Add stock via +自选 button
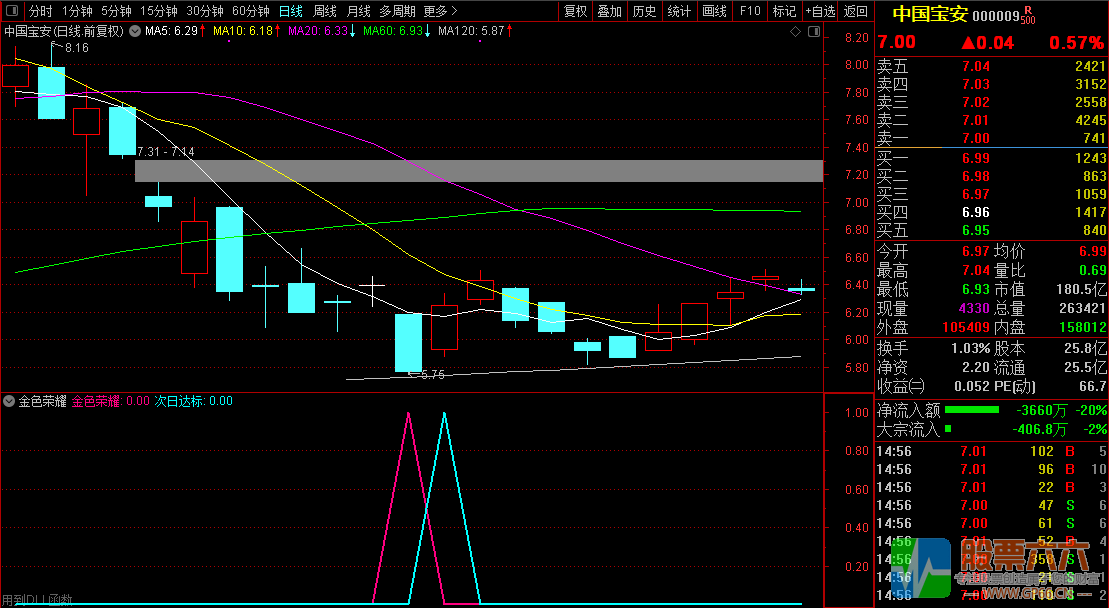Image resolution: width=1109 pixels, height=608 pixels. tap(820, 11)
